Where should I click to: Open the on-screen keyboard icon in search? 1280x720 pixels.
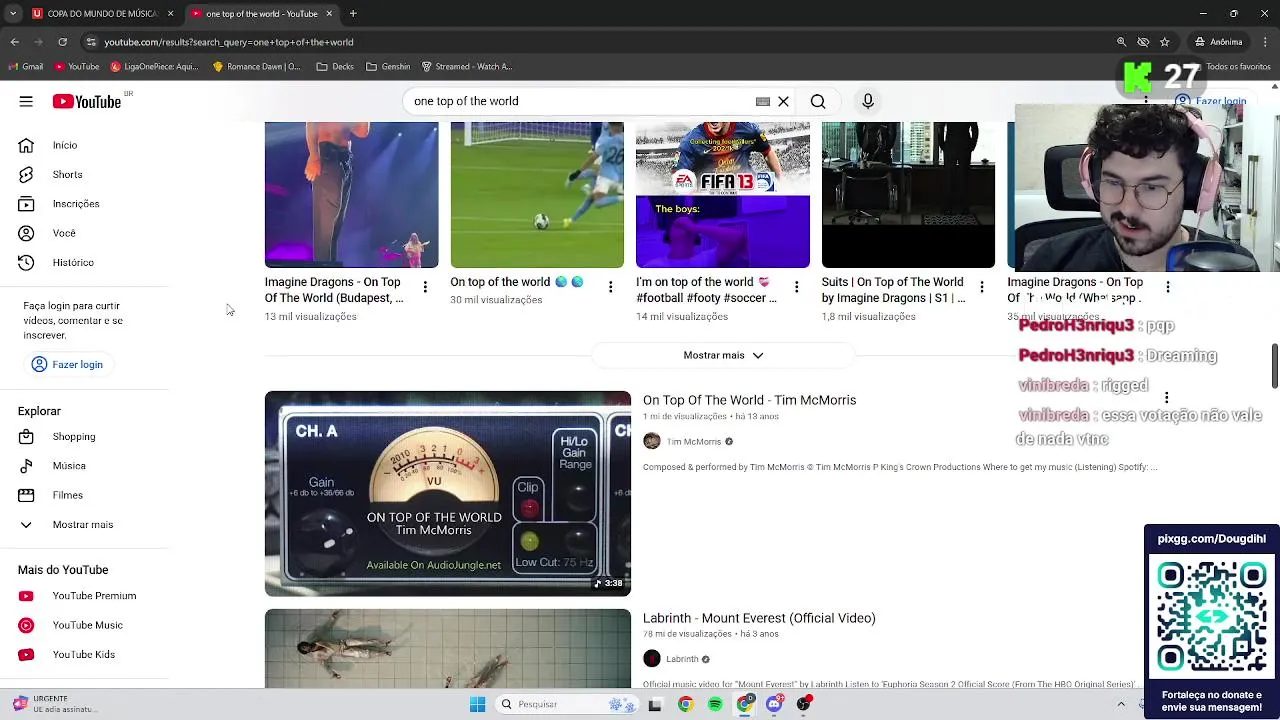pos(763,101)
